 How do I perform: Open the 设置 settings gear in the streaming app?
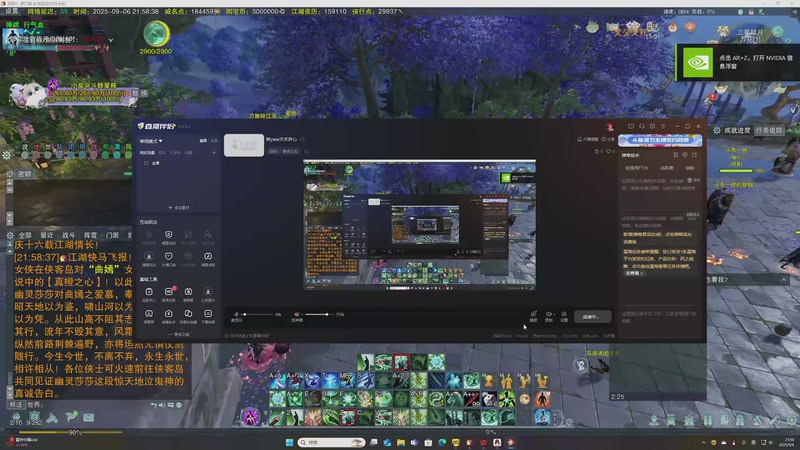pos(564,316)
